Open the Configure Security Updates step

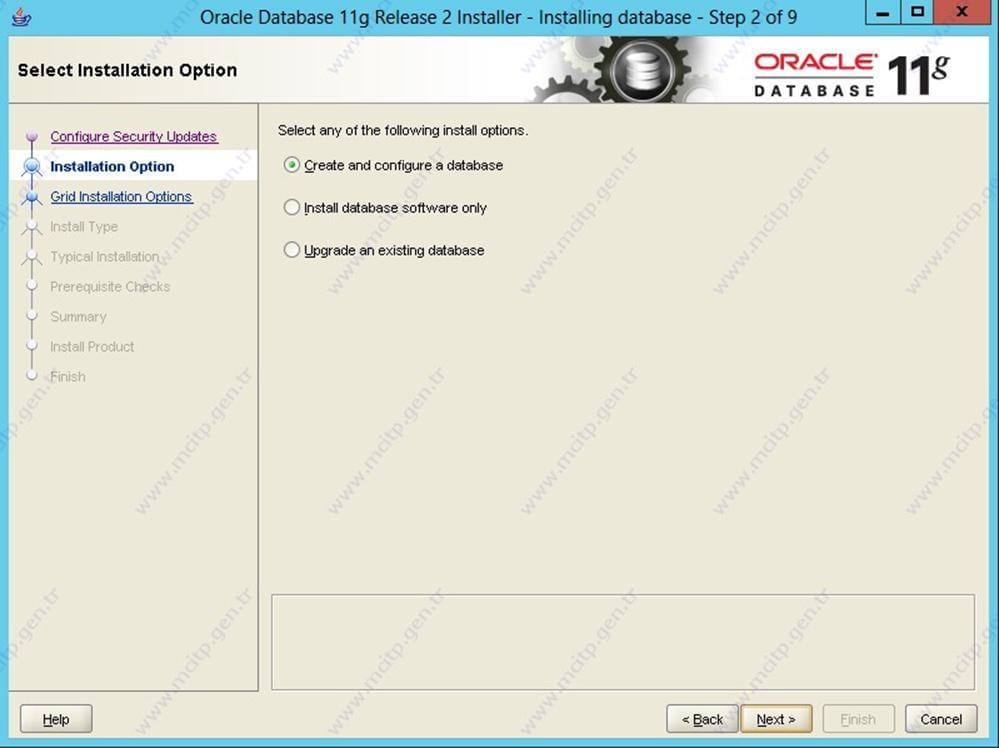point(134,136)
